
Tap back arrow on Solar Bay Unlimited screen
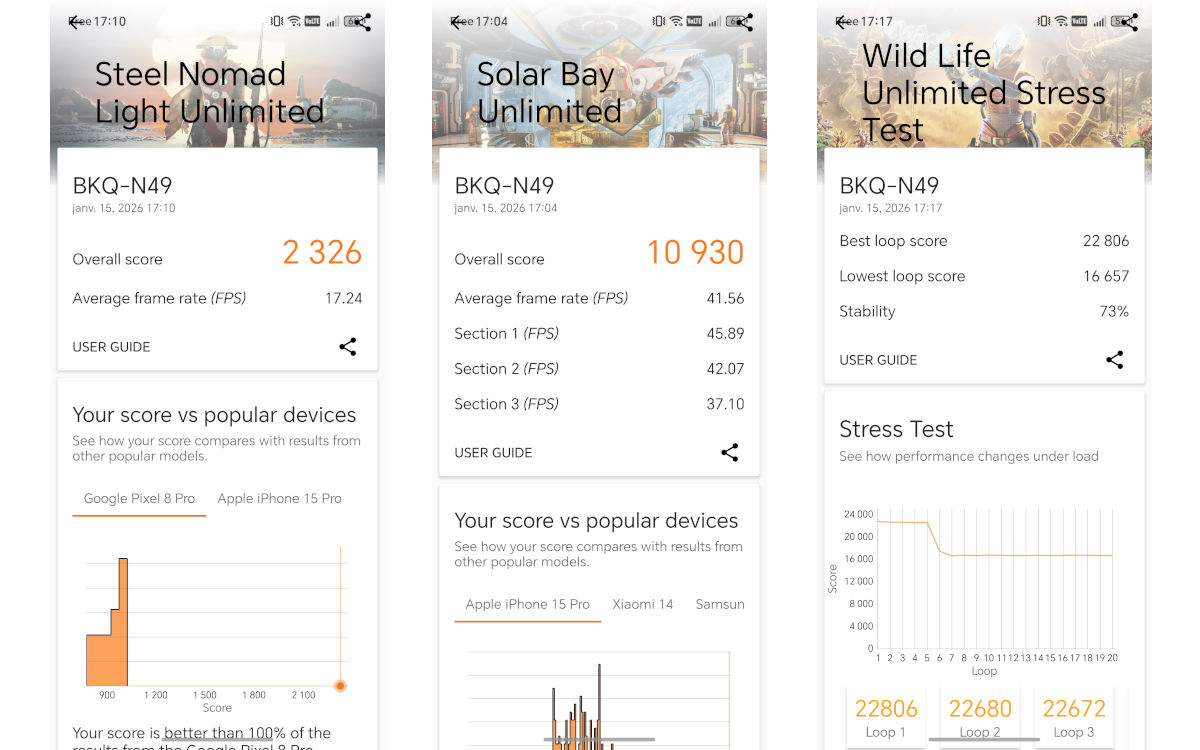[x=458, y=22]
